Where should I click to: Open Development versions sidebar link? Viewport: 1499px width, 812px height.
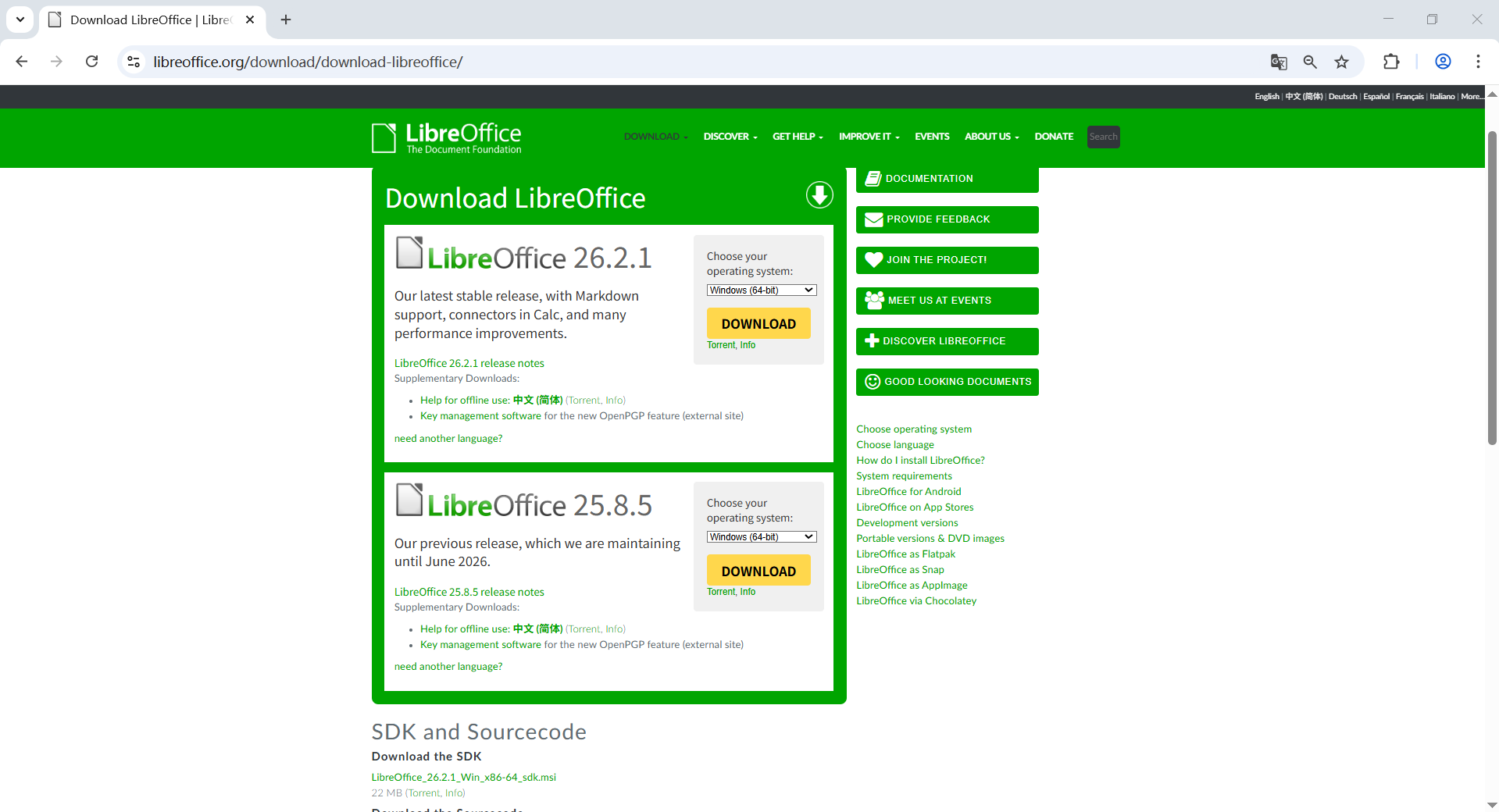click(x=907, y=523)
